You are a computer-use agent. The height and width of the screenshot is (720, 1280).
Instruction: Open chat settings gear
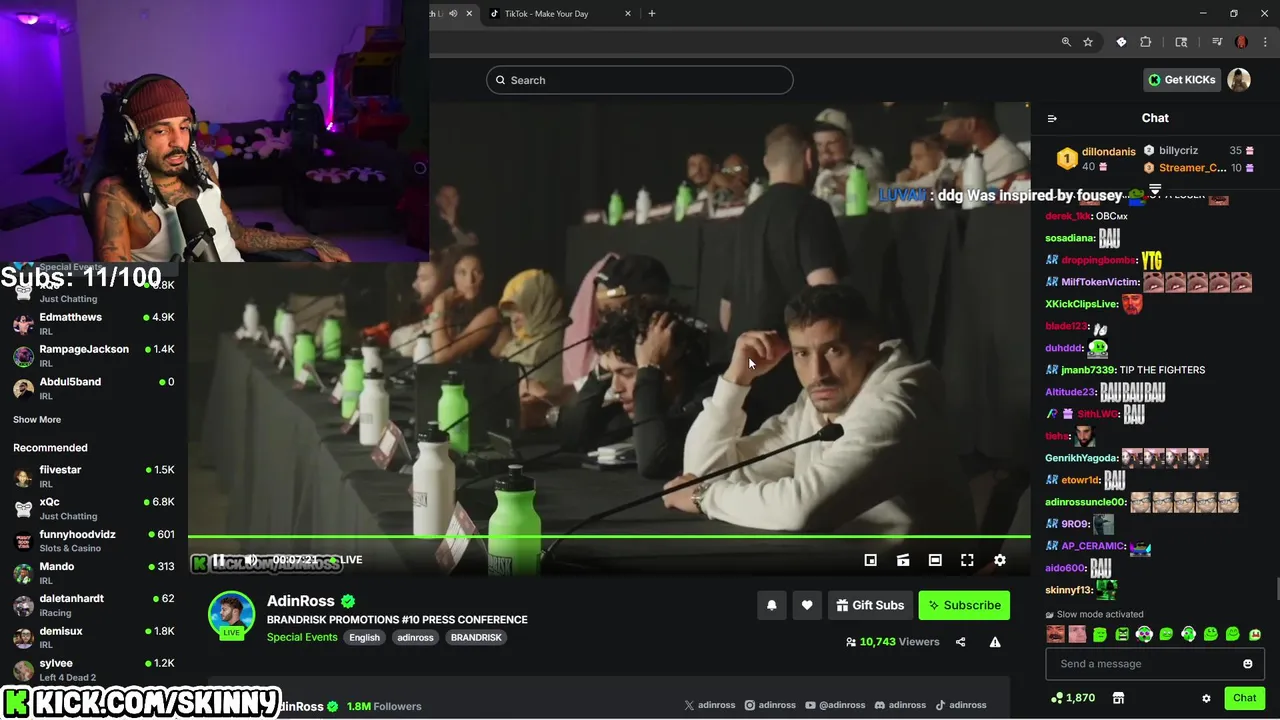[1206, 698]
